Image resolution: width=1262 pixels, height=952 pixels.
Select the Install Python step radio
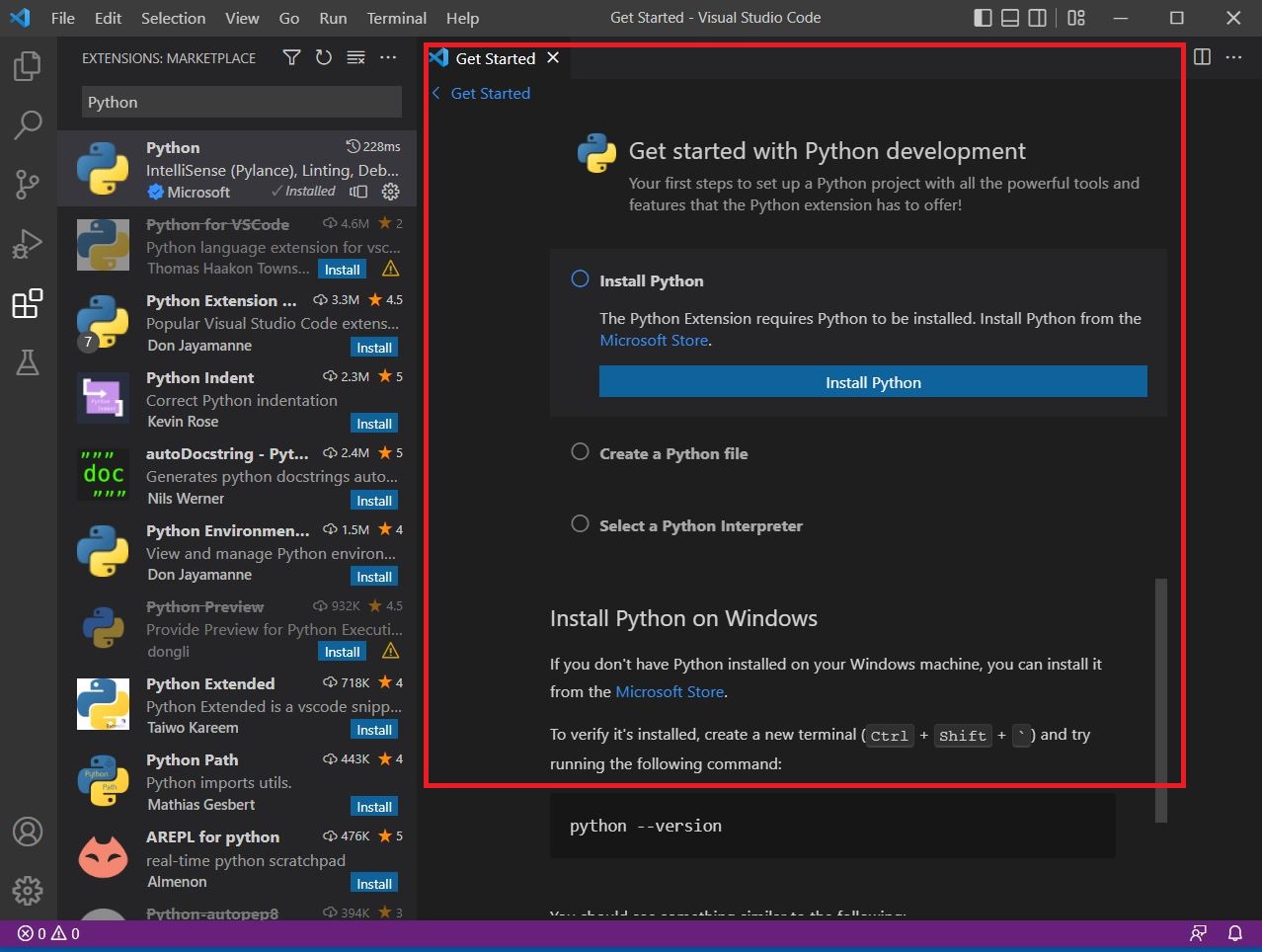coord(581,279)
